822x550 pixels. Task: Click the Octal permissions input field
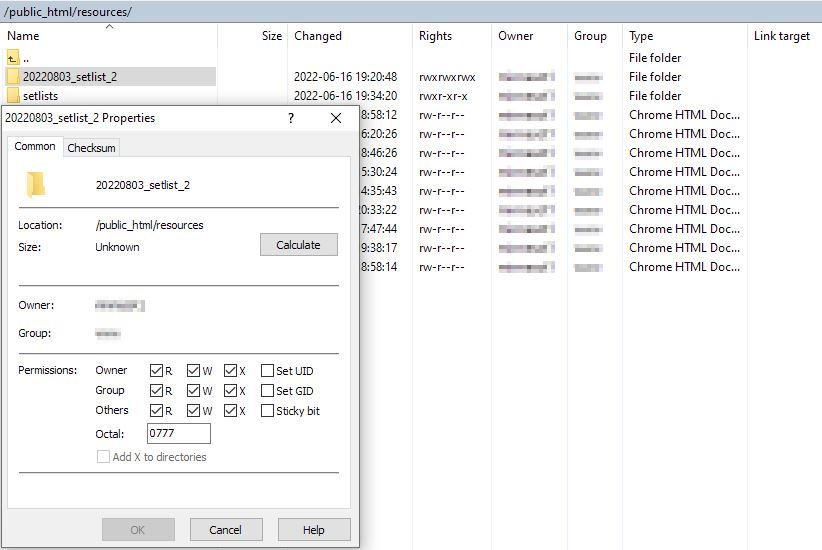(178, 434)
